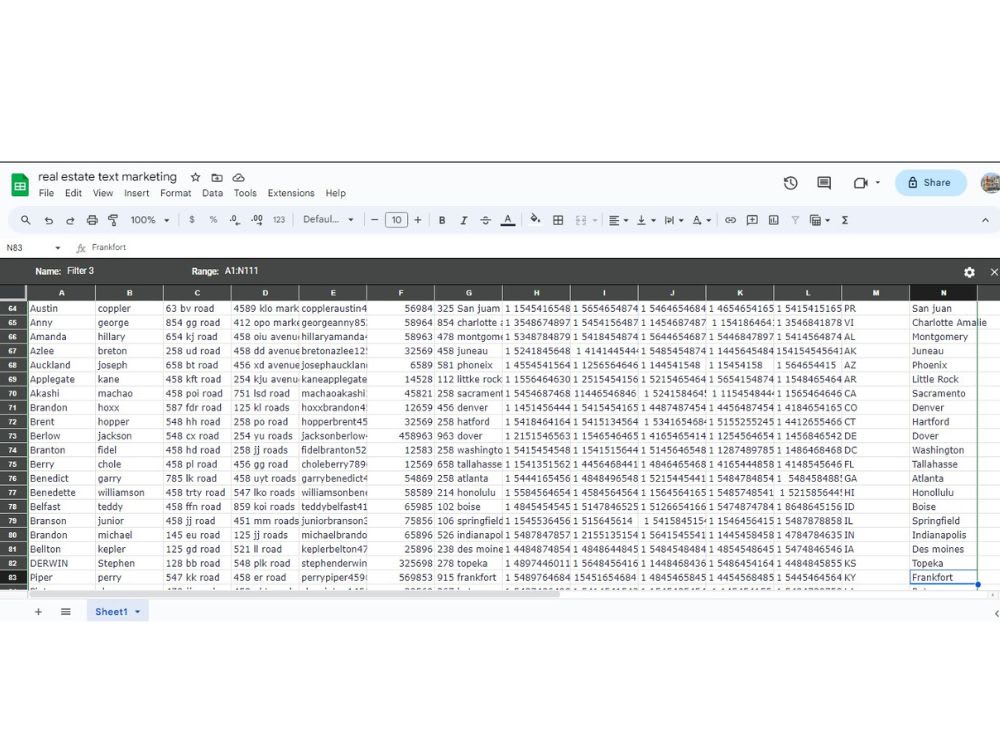Collapse the toolbar with chevron arrow
This screenshot has width=1000, height=750.
(x=985, y=220)
